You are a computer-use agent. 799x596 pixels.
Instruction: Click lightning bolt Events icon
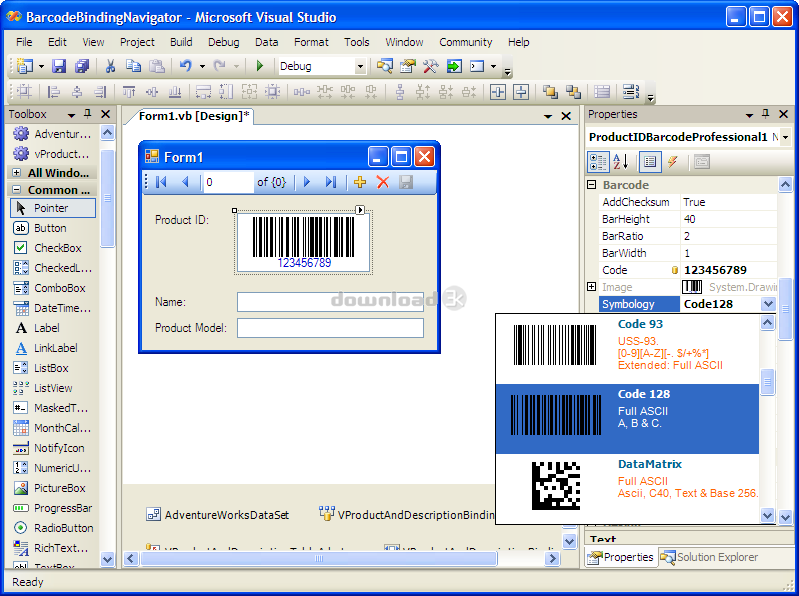point(673,162)
